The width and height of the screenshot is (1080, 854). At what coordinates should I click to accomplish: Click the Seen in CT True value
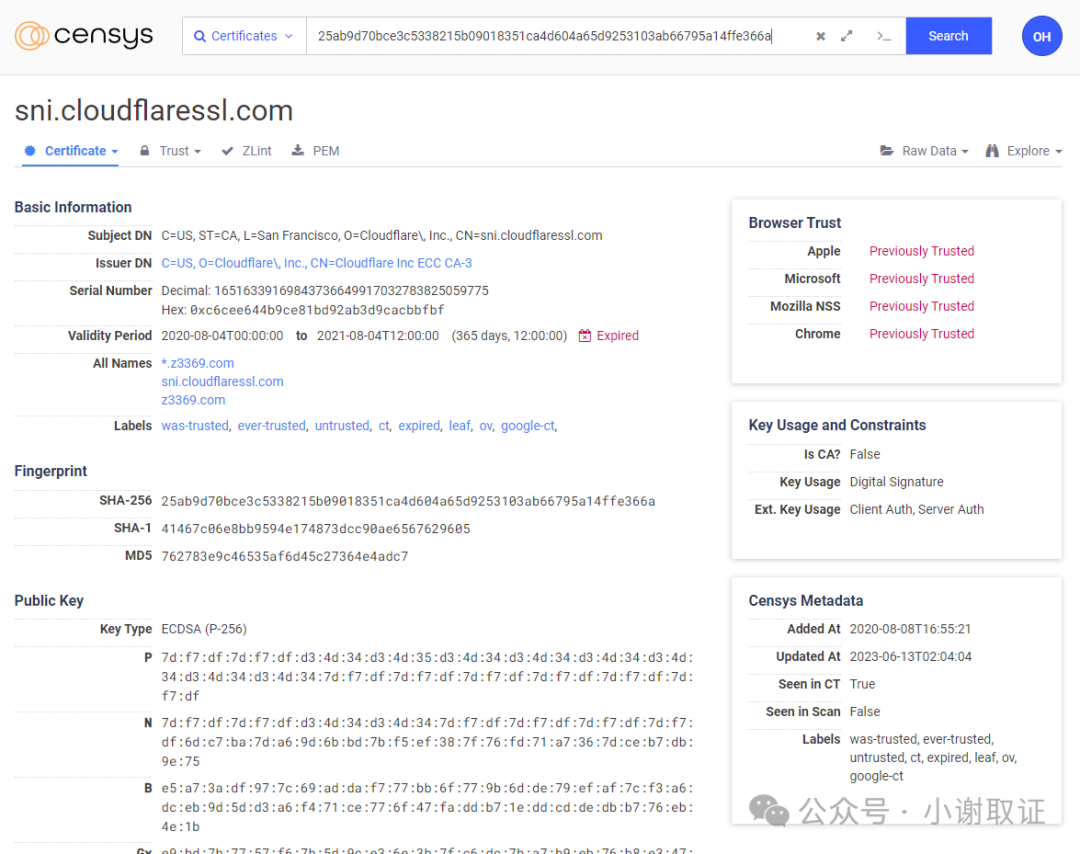[x=862, y=684]
